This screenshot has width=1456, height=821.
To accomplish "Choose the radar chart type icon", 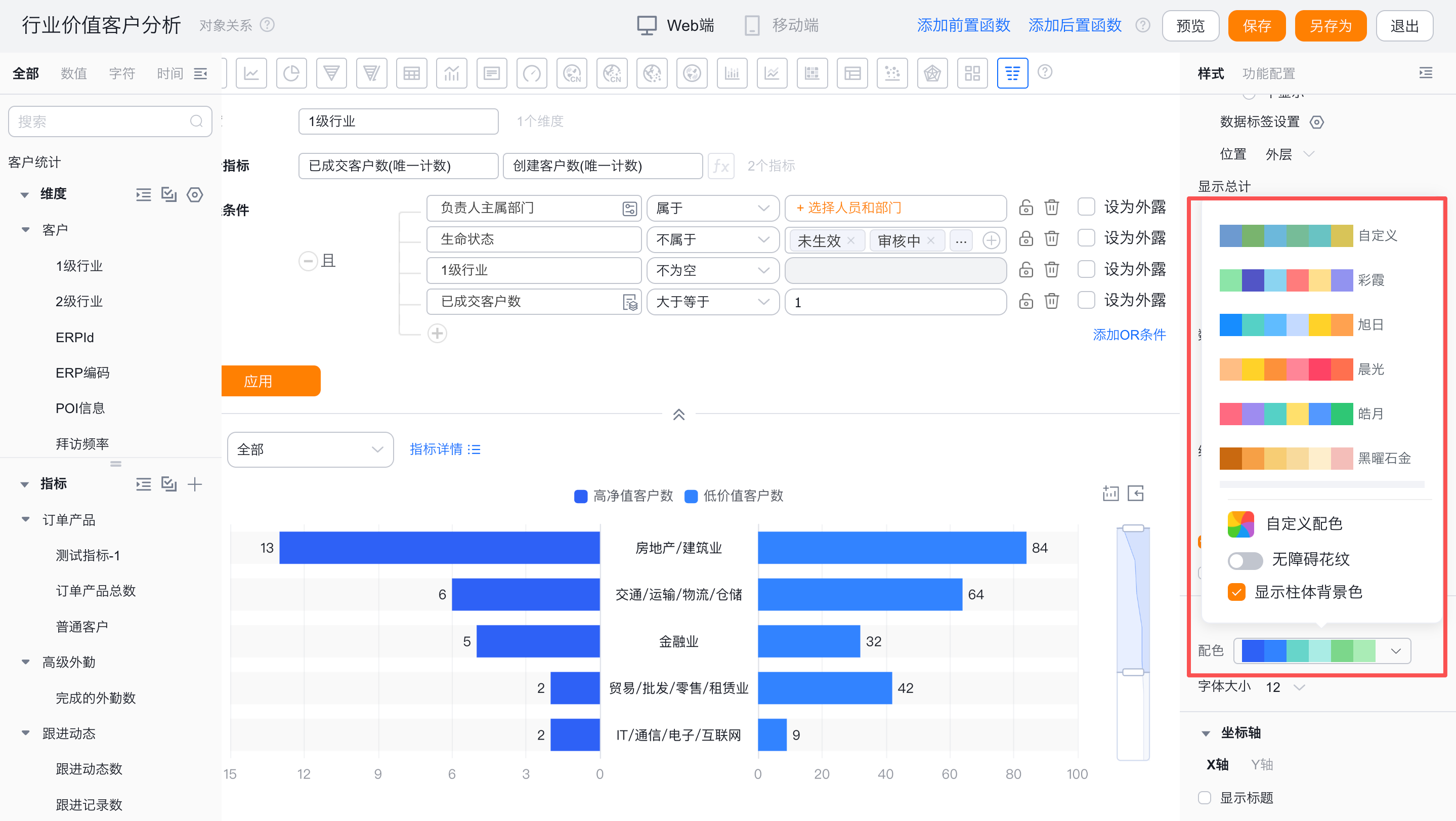I will click(932, 73).
